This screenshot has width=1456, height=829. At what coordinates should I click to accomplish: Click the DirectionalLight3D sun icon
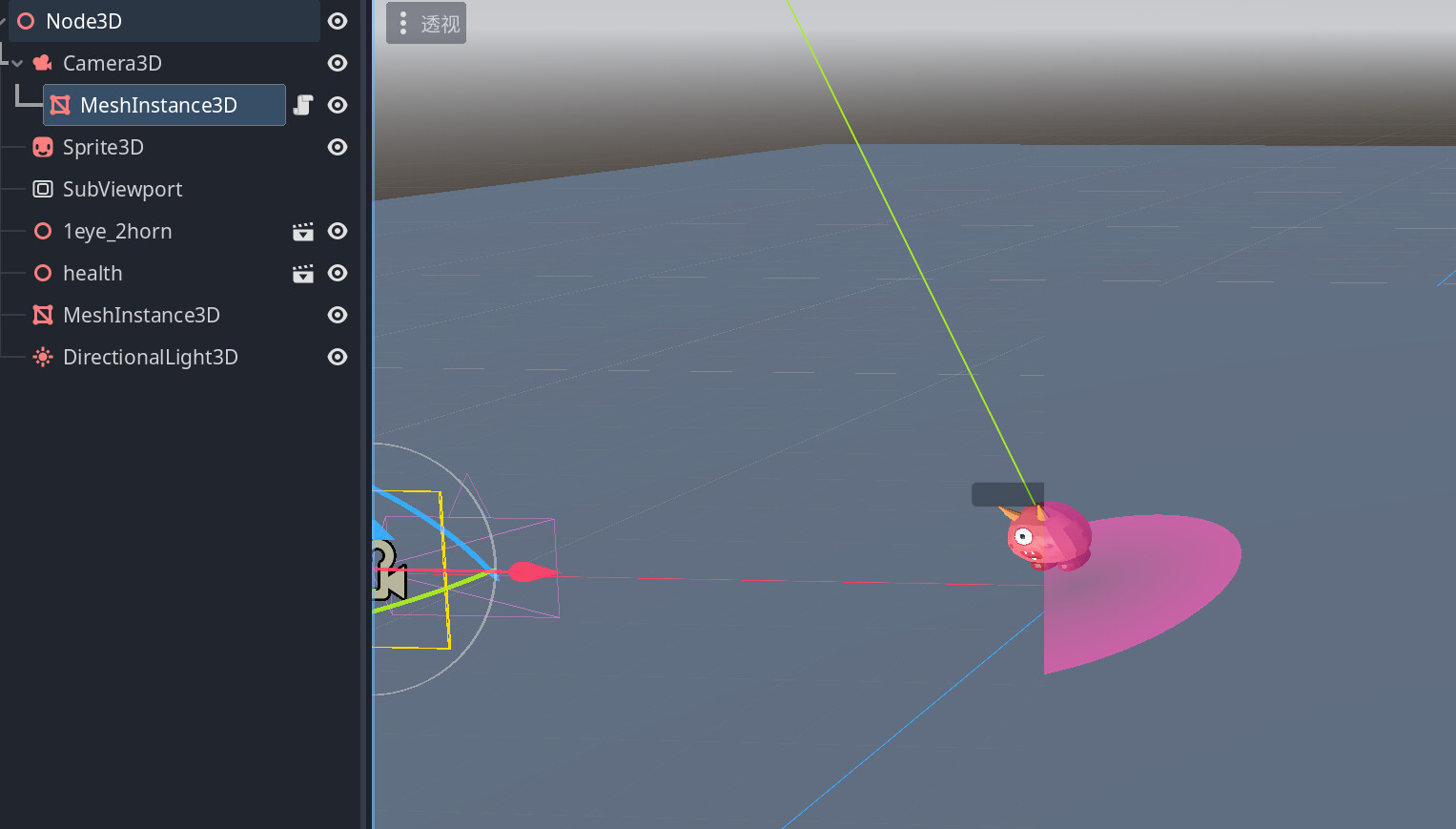(43, 357)
